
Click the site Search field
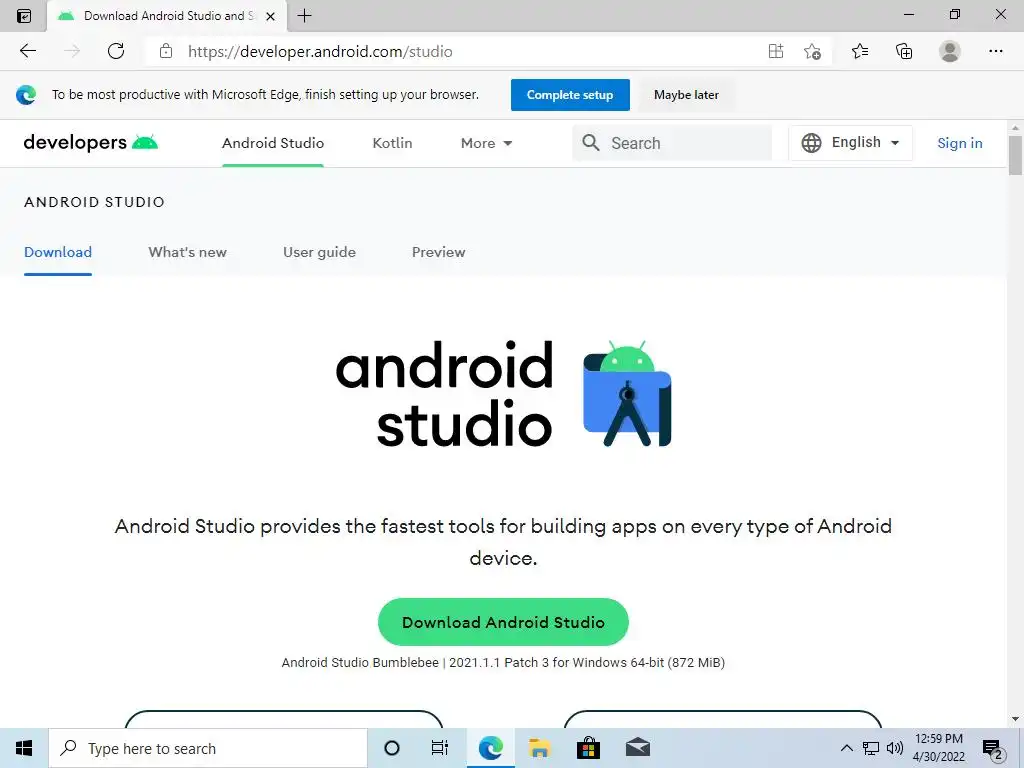tap(672, 143)
